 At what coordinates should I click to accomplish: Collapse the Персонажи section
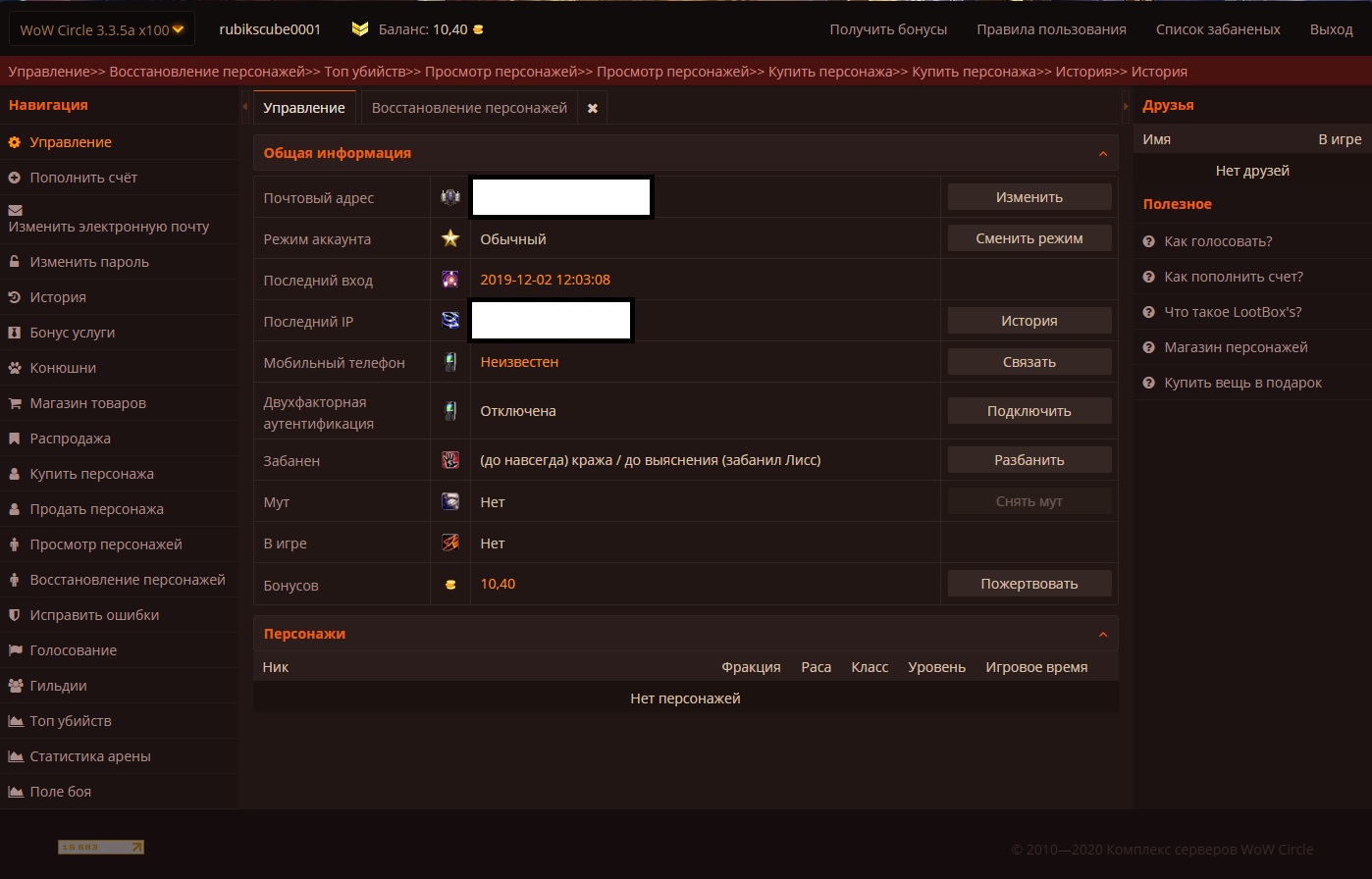1102,635
